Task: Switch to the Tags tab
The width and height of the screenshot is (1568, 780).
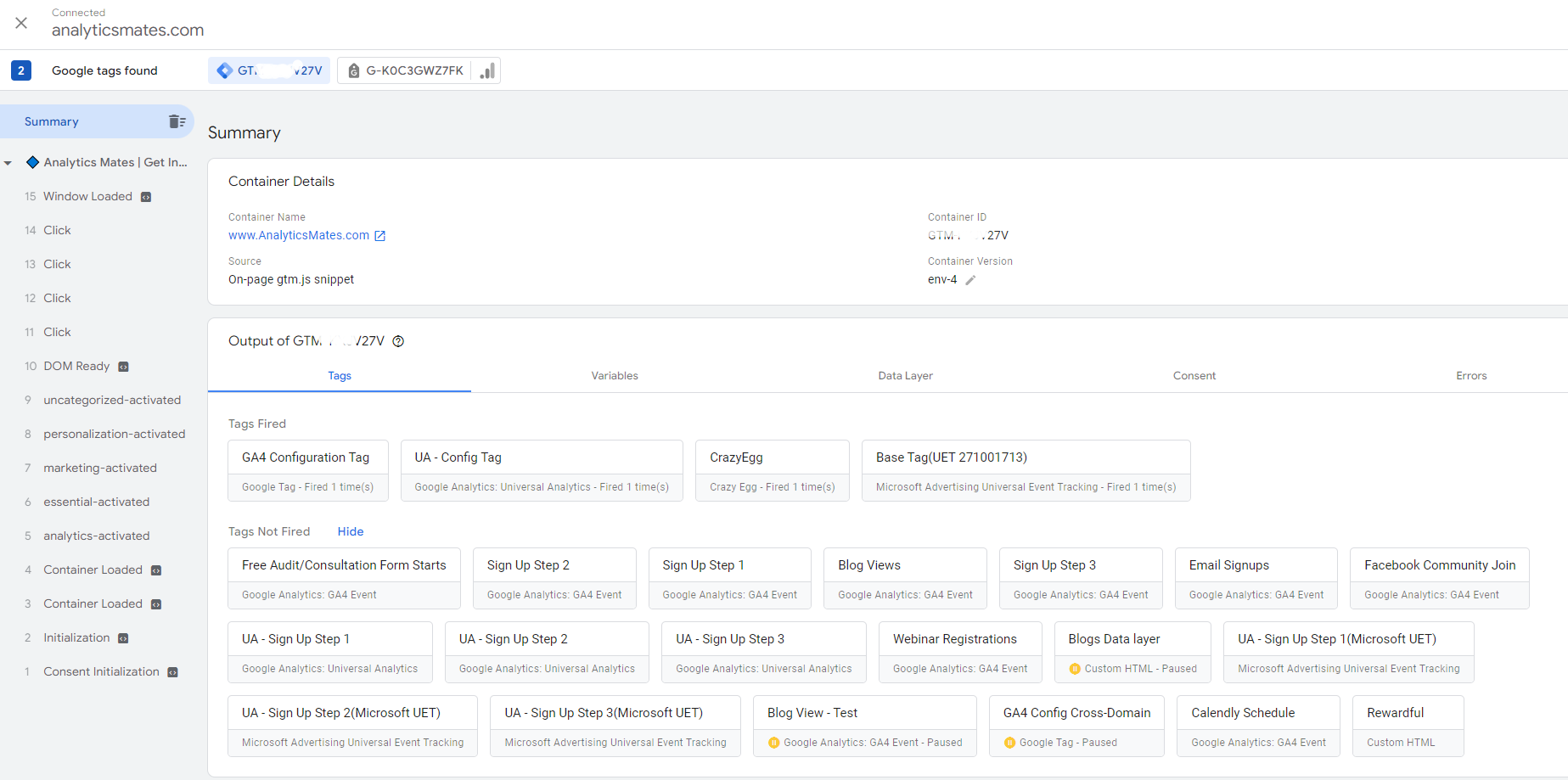Action: [x=340, y=376]
